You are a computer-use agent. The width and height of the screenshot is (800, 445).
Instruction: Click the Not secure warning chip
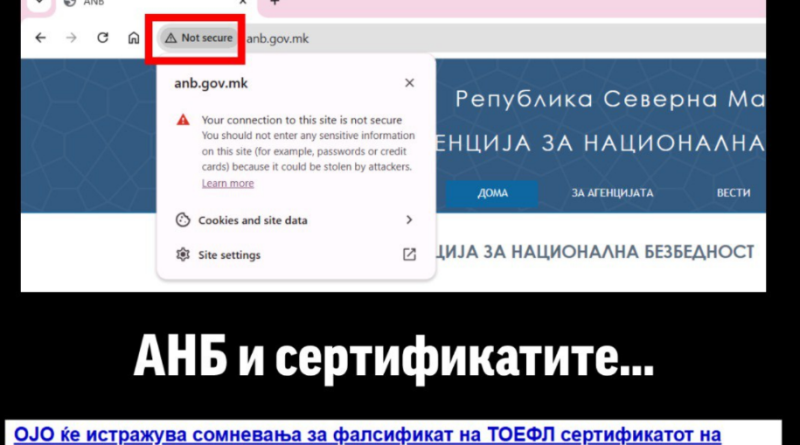(x=198, y=38)
